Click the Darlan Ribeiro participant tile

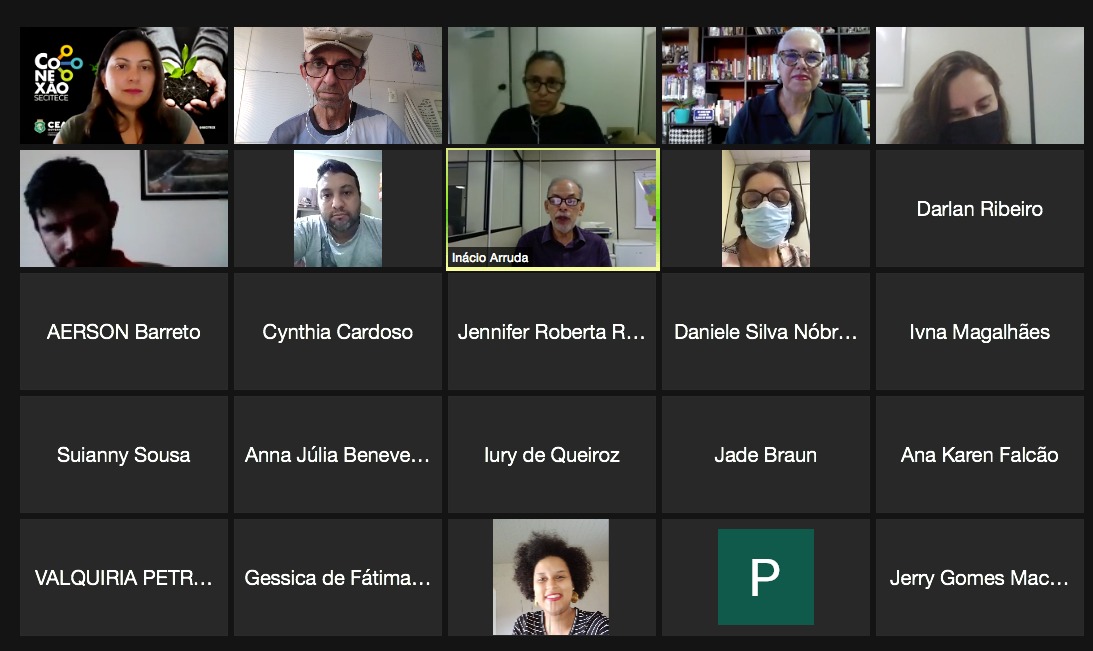(979, 208)
